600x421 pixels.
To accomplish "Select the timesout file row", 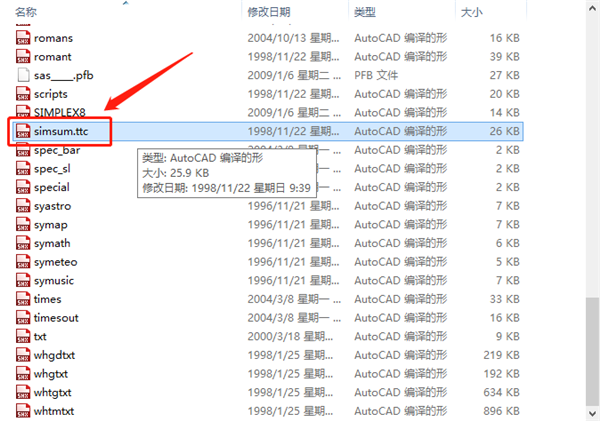I will pyautogui.click(x=268, y=318).
